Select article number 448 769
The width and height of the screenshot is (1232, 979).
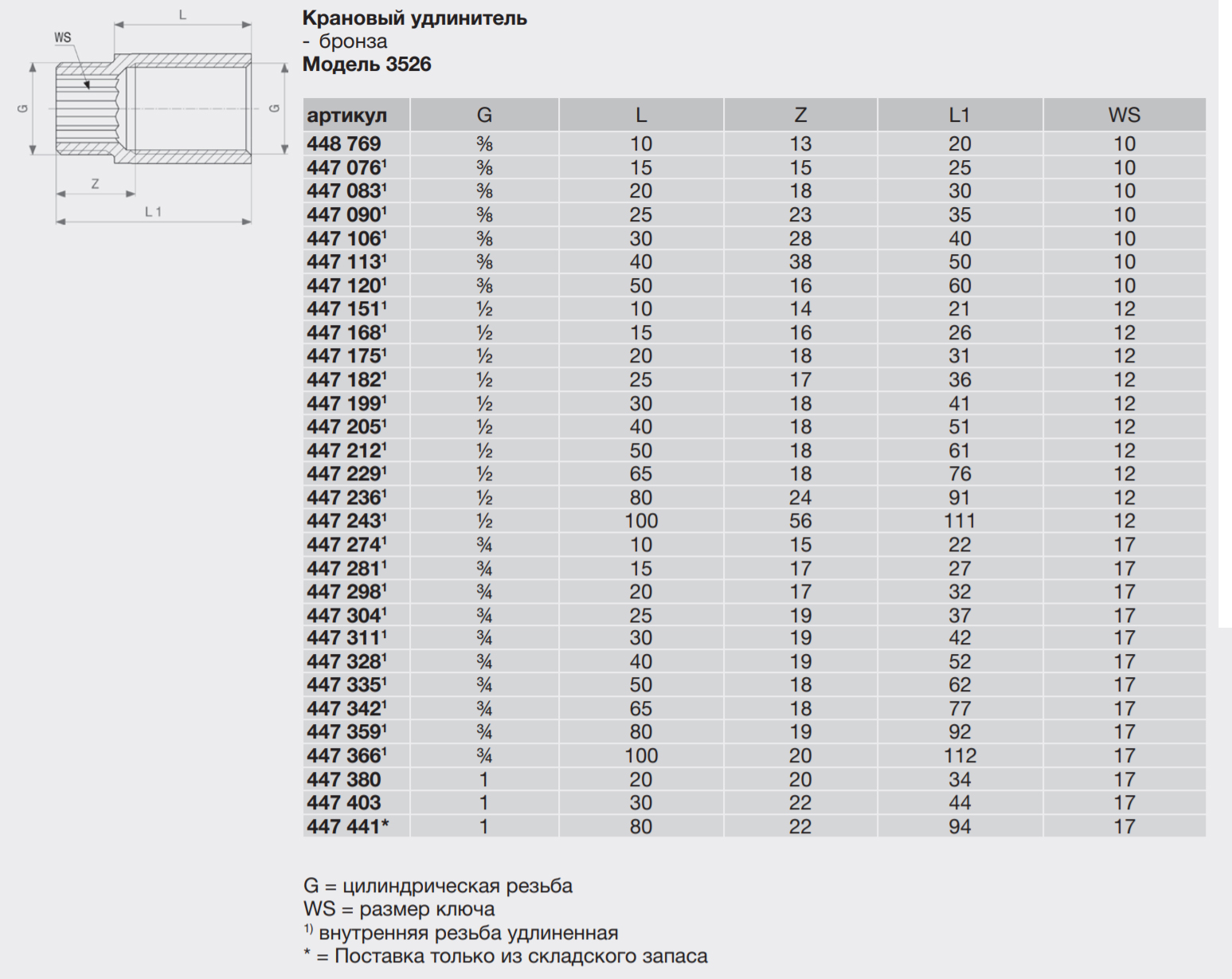(344, 144)
